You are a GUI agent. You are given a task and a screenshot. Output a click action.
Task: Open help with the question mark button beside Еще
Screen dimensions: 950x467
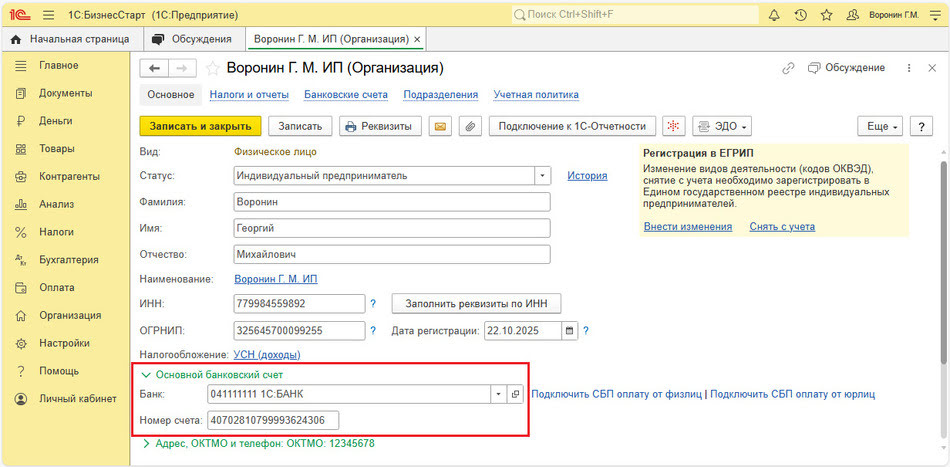(921, 127)
